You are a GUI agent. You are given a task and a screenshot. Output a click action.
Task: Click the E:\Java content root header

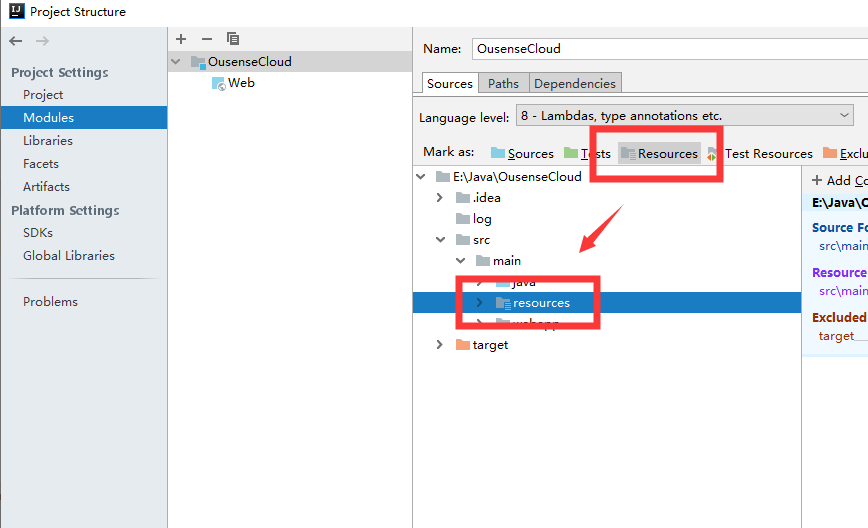point(839,203)
